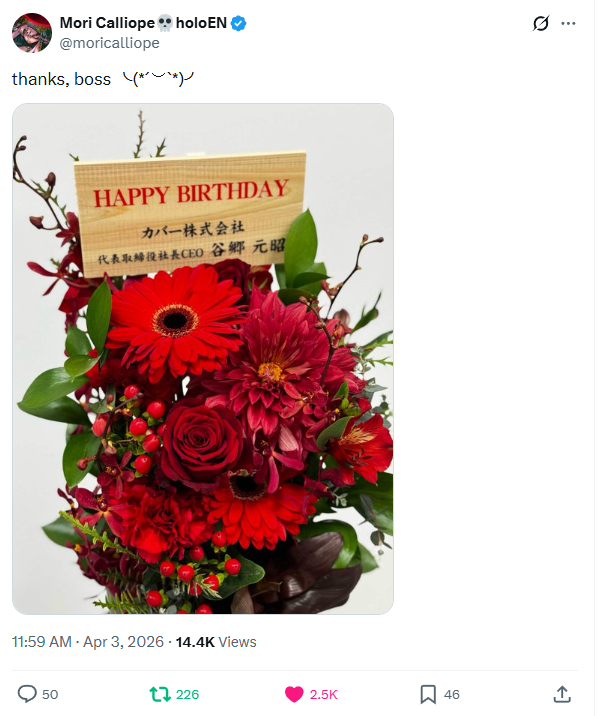Click the 46 bookmarks count
The height and width of the screenshot is (716, 600).
click(452, 695)
